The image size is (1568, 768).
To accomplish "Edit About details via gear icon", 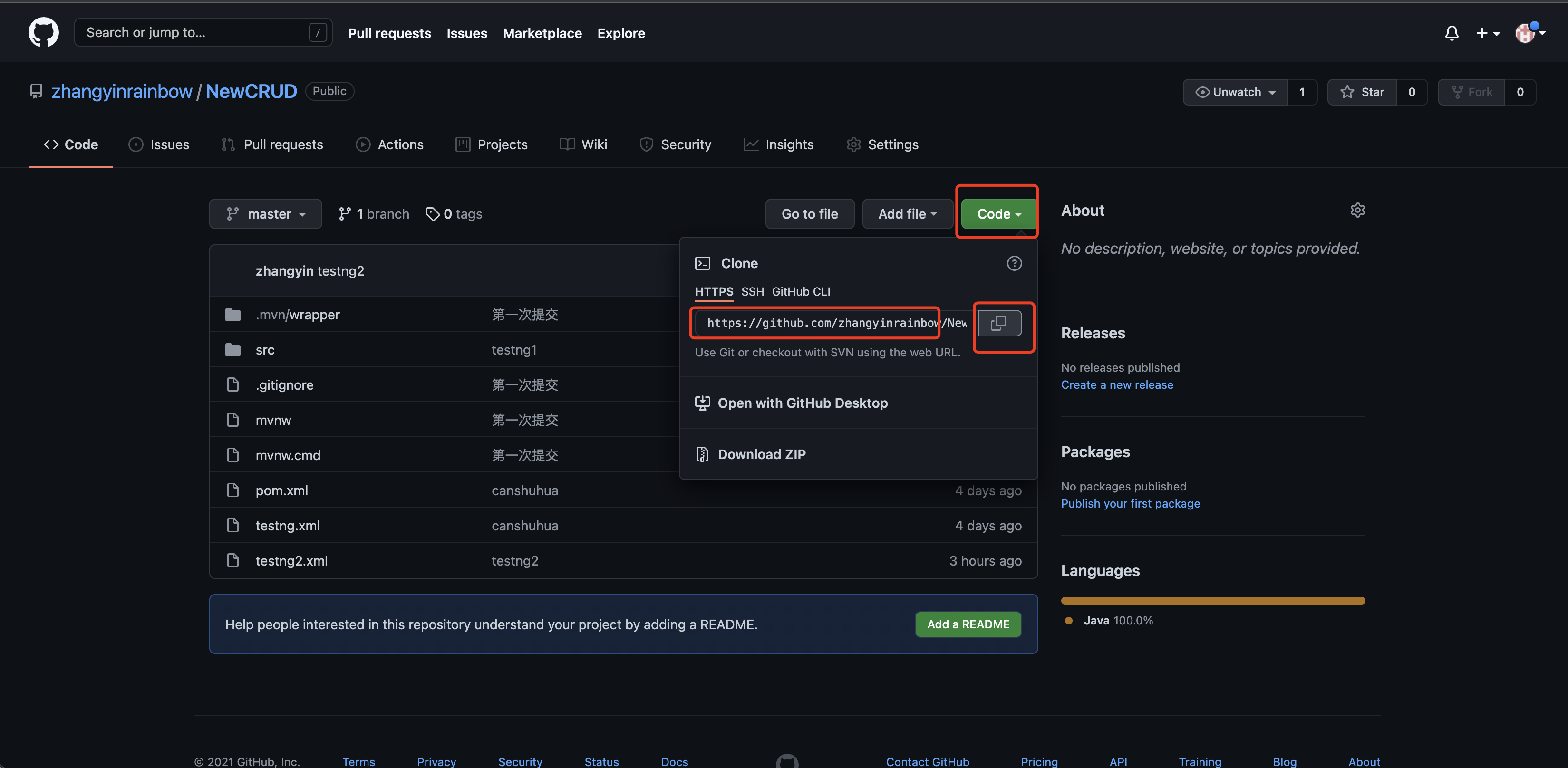I will point(1357,211).
